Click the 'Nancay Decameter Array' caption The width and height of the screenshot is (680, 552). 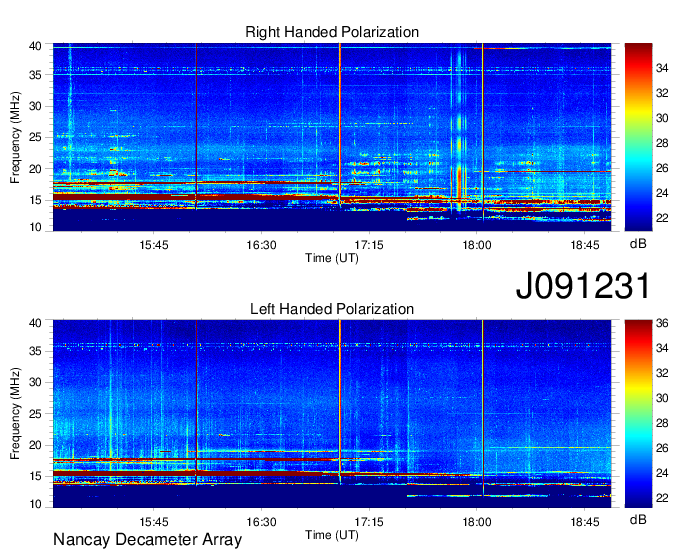pyautogui.click(x=147, y=540)
